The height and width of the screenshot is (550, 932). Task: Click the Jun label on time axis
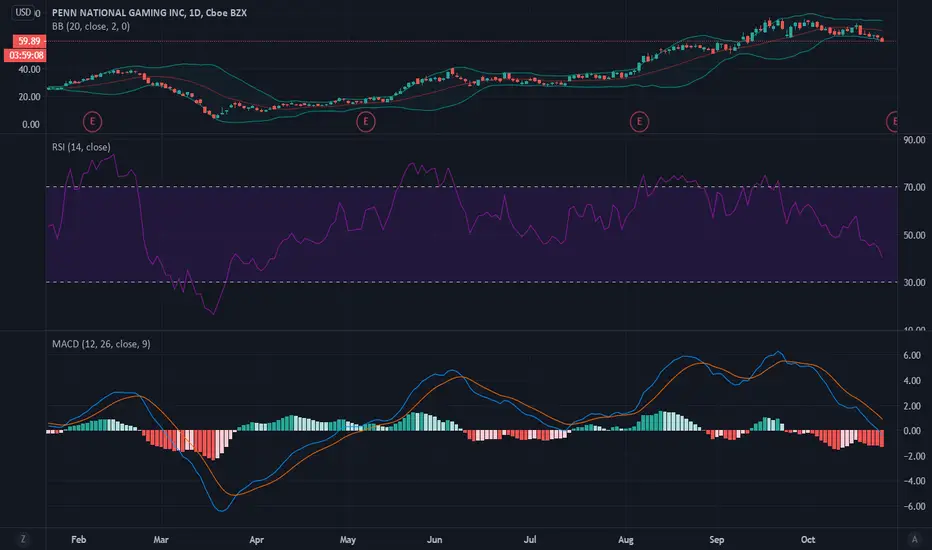434,540
